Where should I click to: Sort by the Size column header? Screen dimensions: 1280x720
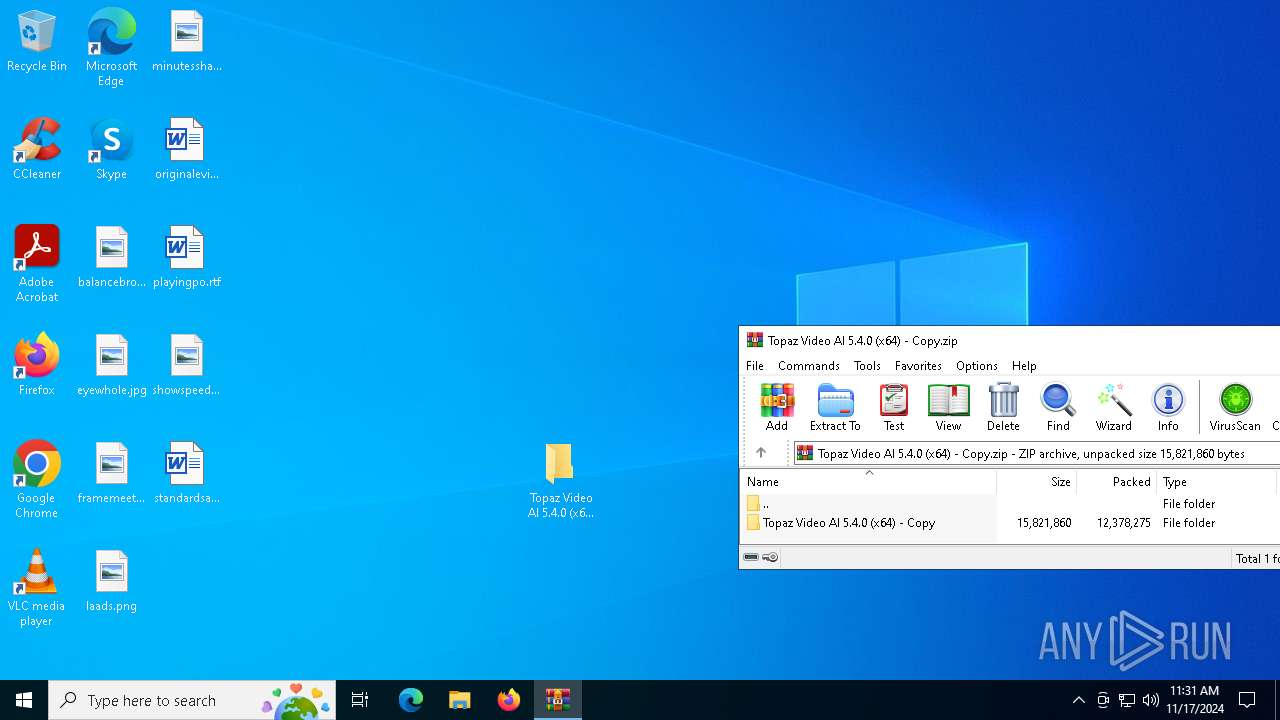coord(1037,482)
